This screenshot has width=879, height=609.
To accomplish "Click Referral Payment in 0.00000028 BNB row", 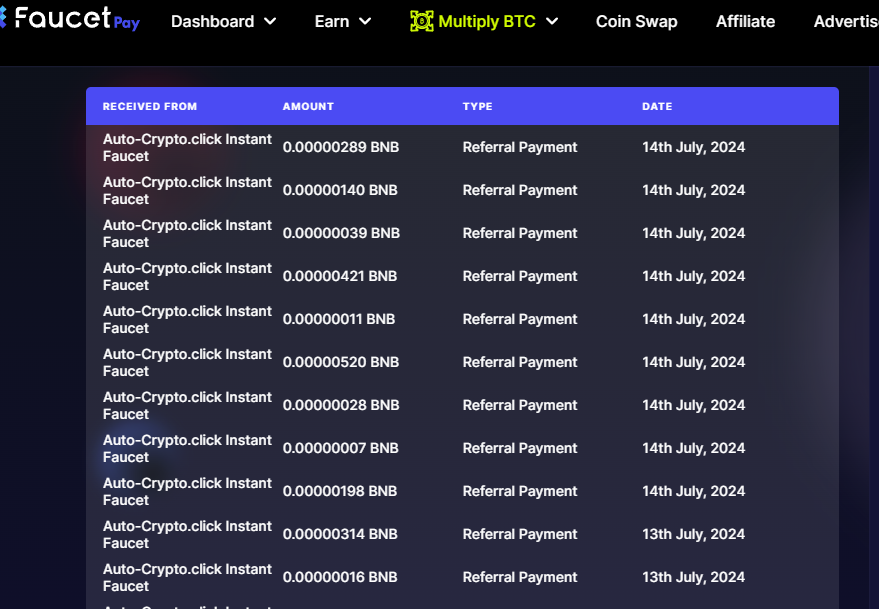I will [520, 405].
